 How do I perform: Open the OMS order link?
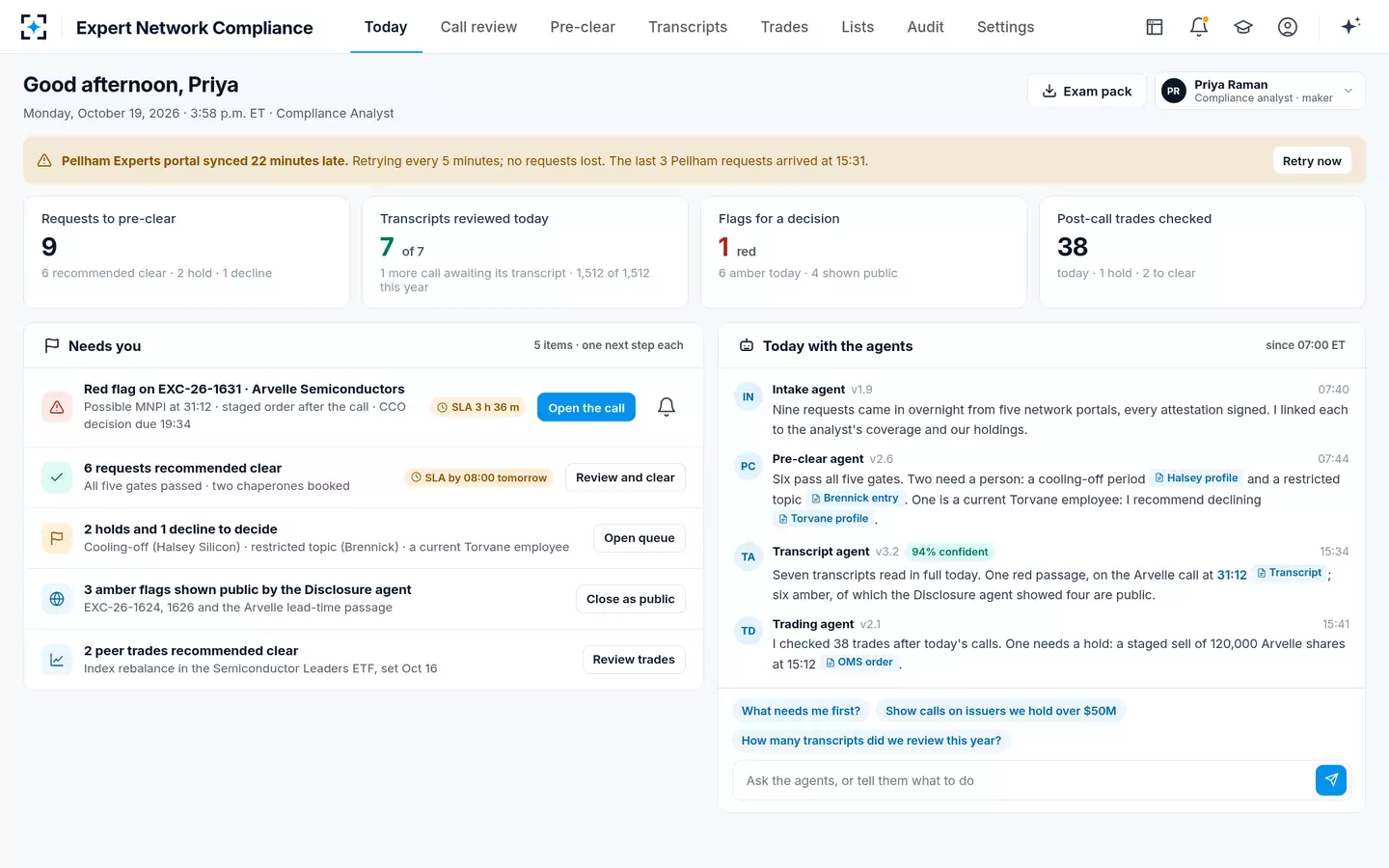(x=859, y=663)
